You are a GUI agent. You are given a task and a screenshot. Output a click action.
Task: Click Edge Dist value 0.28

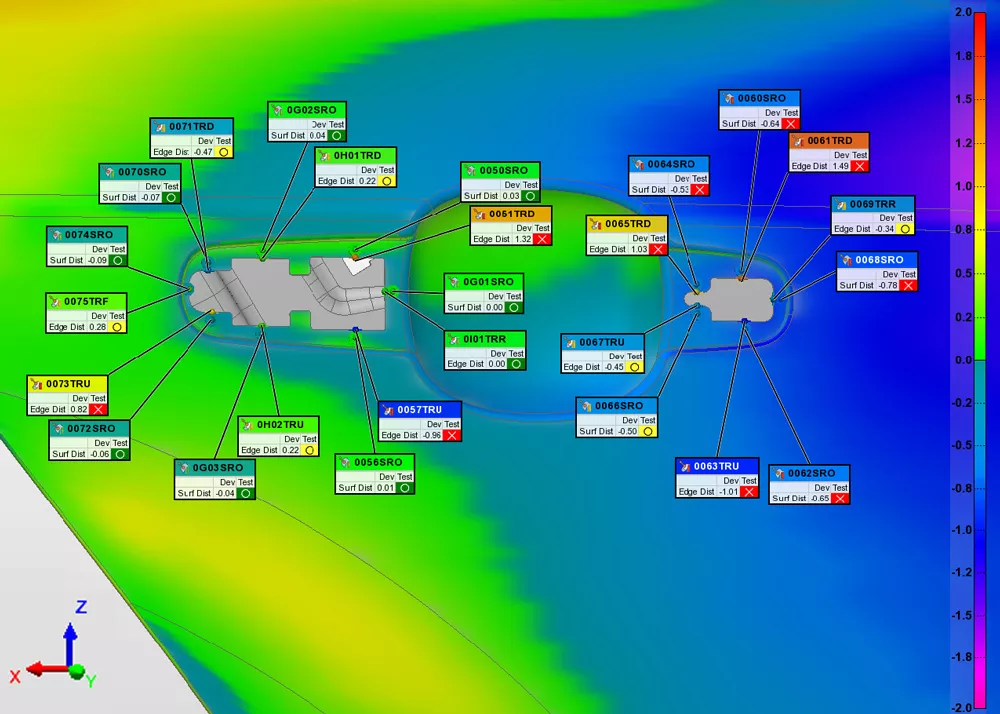98,326
